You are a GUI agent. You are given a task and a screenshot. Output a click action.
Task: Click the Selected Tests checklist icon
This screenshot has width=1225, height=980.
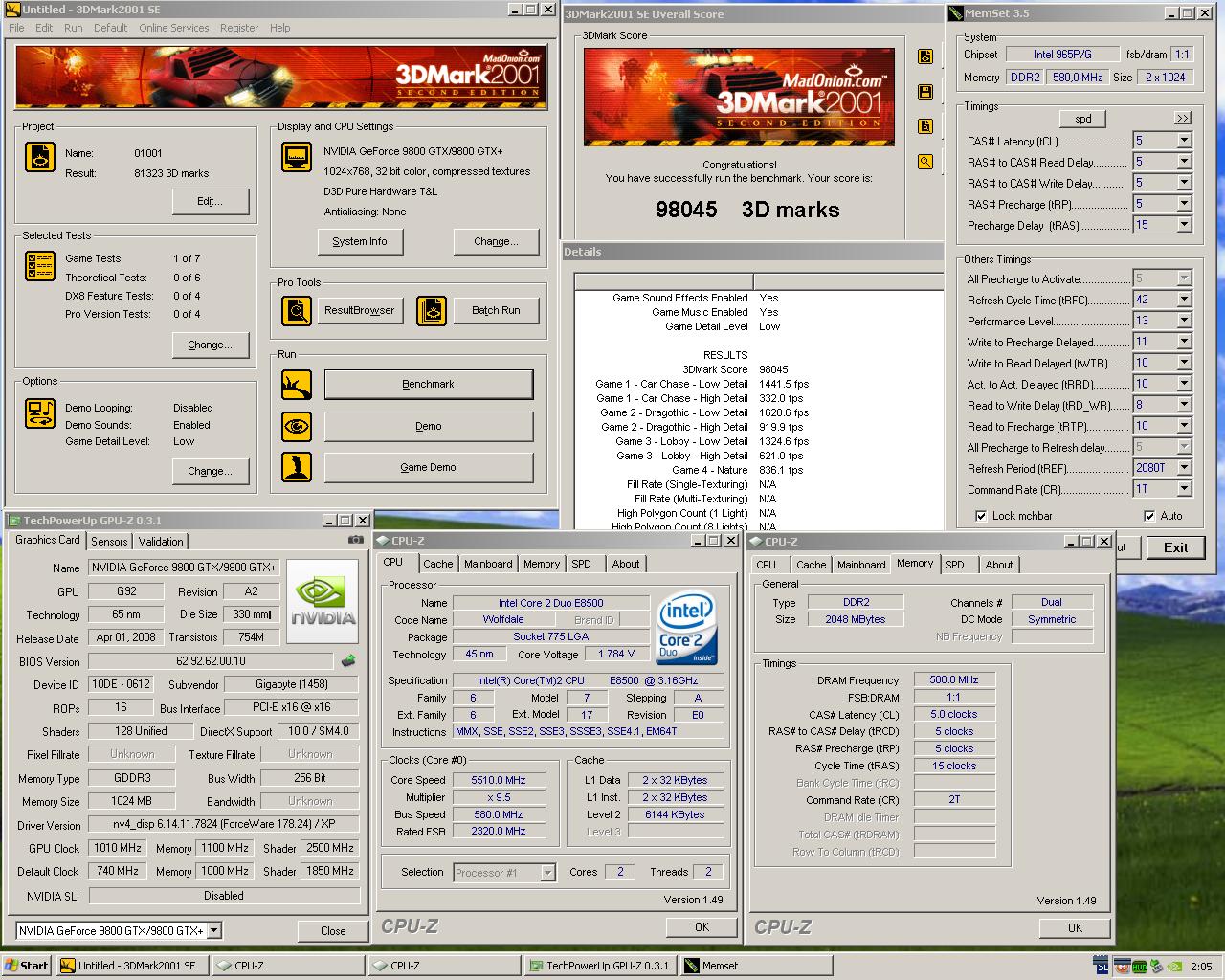pos(40,265)
